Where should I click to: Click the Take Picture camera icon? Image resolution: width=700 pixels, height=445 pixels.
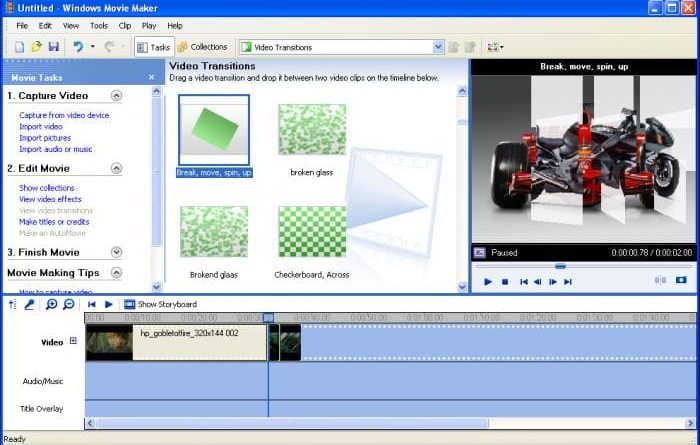(681, 280)
